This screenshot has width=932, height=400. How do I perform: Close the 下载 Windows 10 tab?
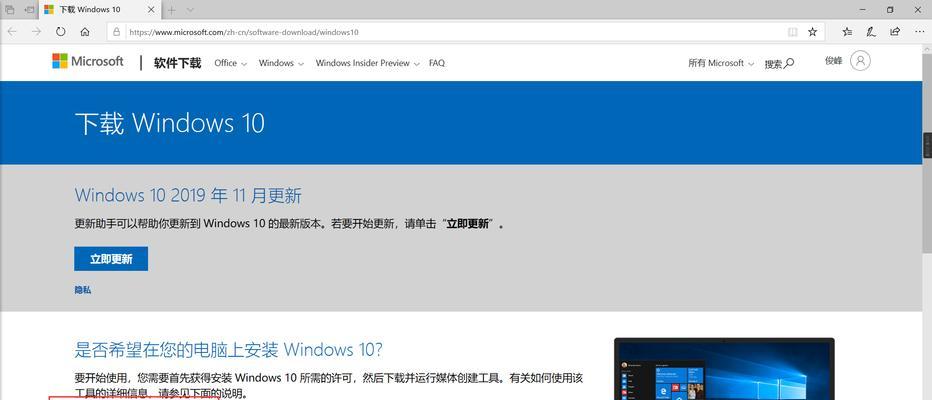pos(152,10)
